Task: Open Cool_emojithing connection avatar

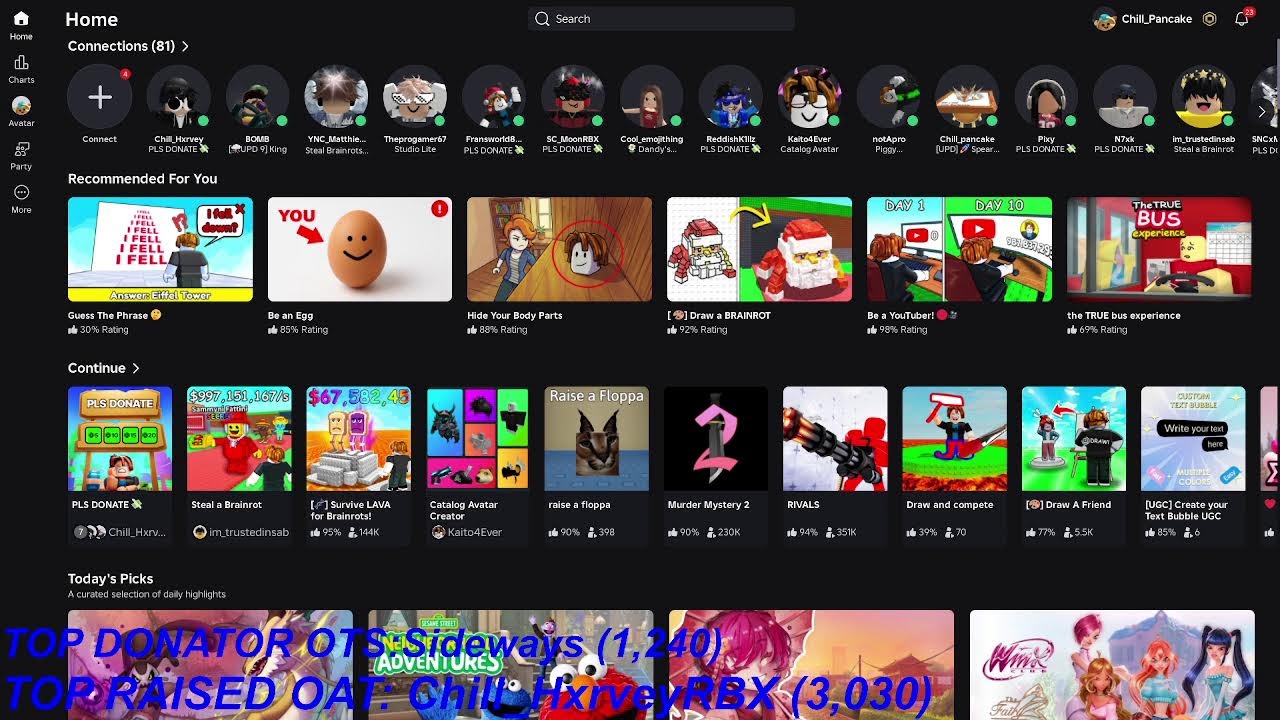Action: click(651, 97)
